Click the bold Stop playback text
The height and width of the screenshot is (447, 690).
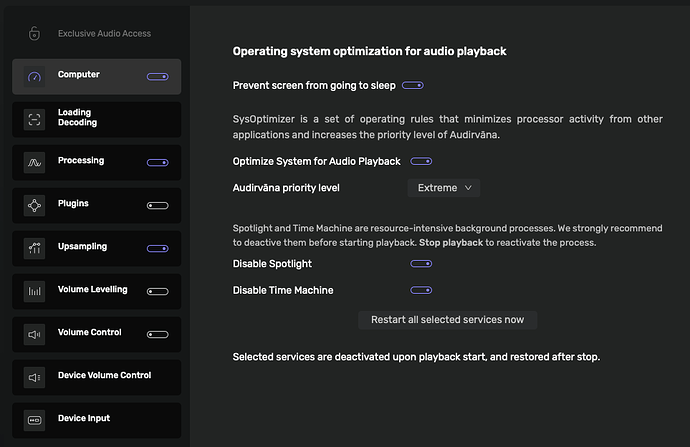(x=451, y=243)
